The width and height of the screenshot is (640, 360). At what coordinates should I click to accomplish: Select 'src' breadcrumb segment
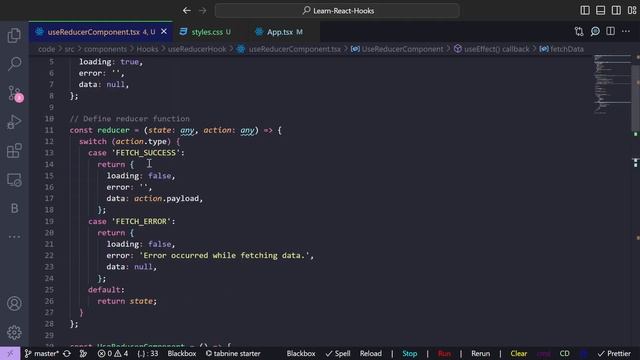click(69, 49)
